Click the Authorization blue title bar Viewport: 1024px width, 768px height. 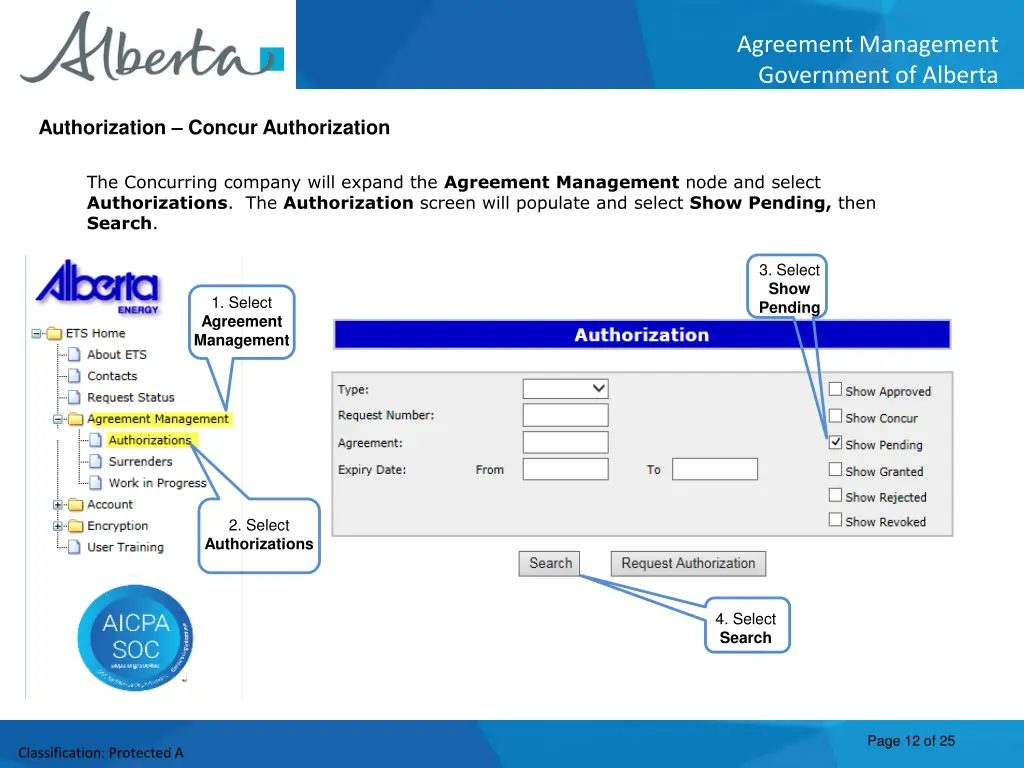pyautogui.click(x=642, y=335)
